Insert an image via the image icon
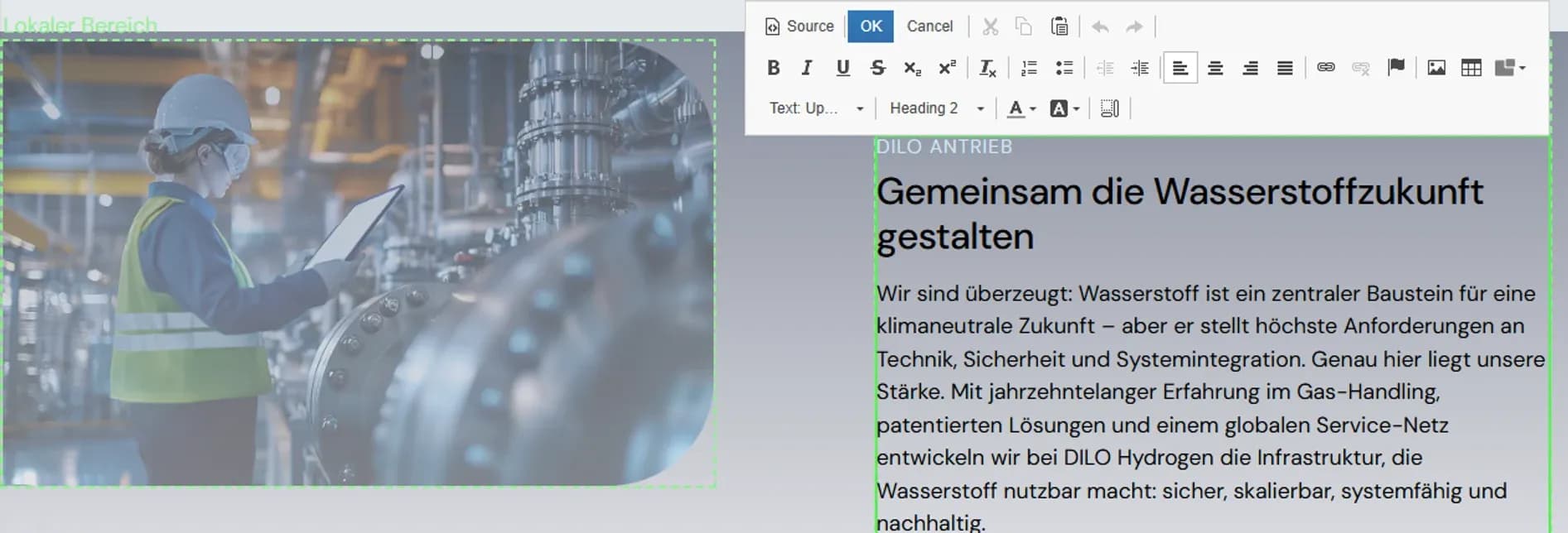 1436,68
